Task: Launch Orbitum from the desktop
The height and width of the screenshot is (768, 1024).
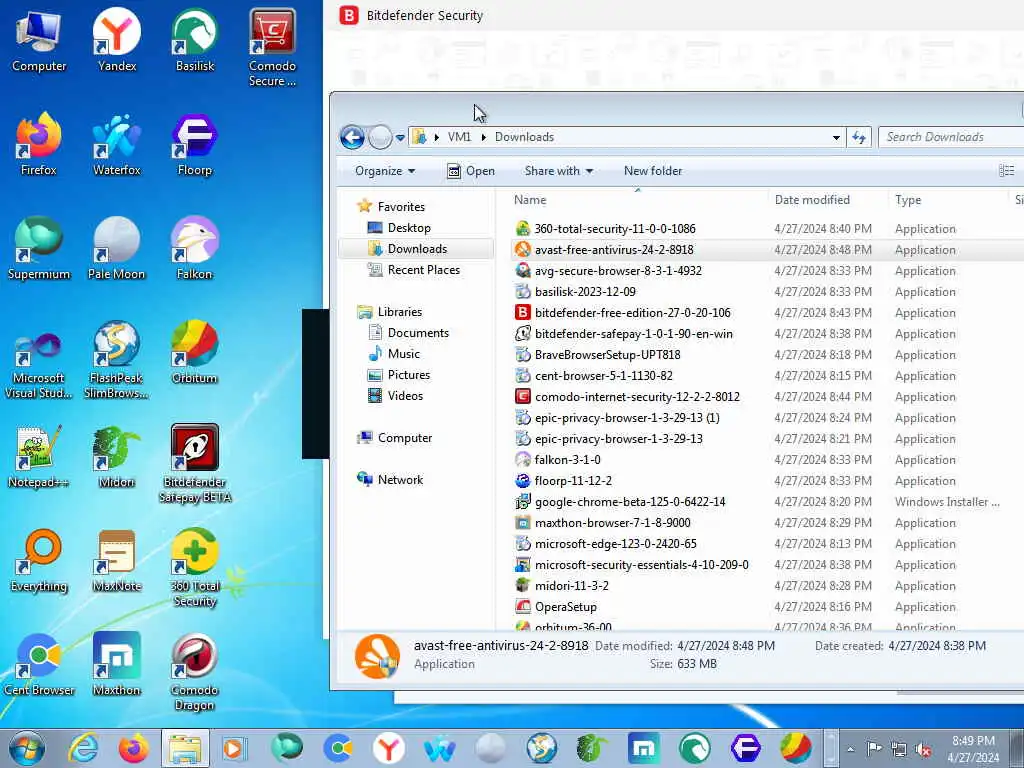Action: point(195,351)
